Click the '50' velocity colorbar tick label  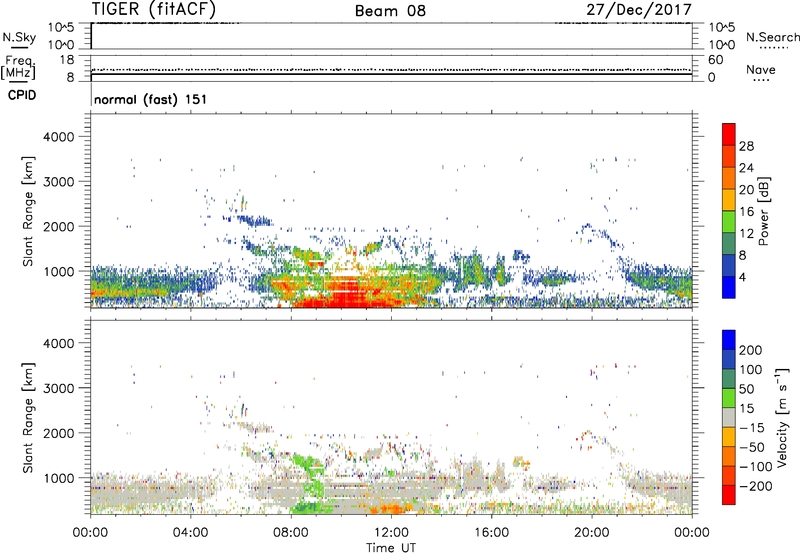[747, 389]
